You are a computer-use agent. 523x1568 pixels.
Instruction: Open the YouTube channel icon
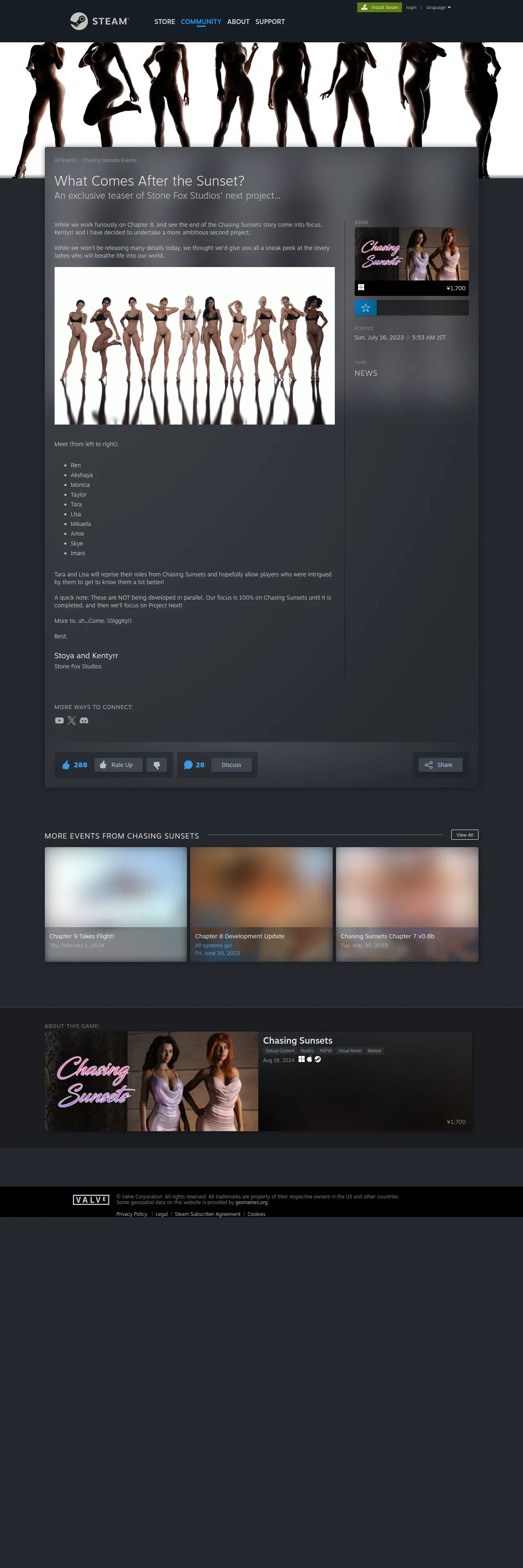(x=59, y=720)
